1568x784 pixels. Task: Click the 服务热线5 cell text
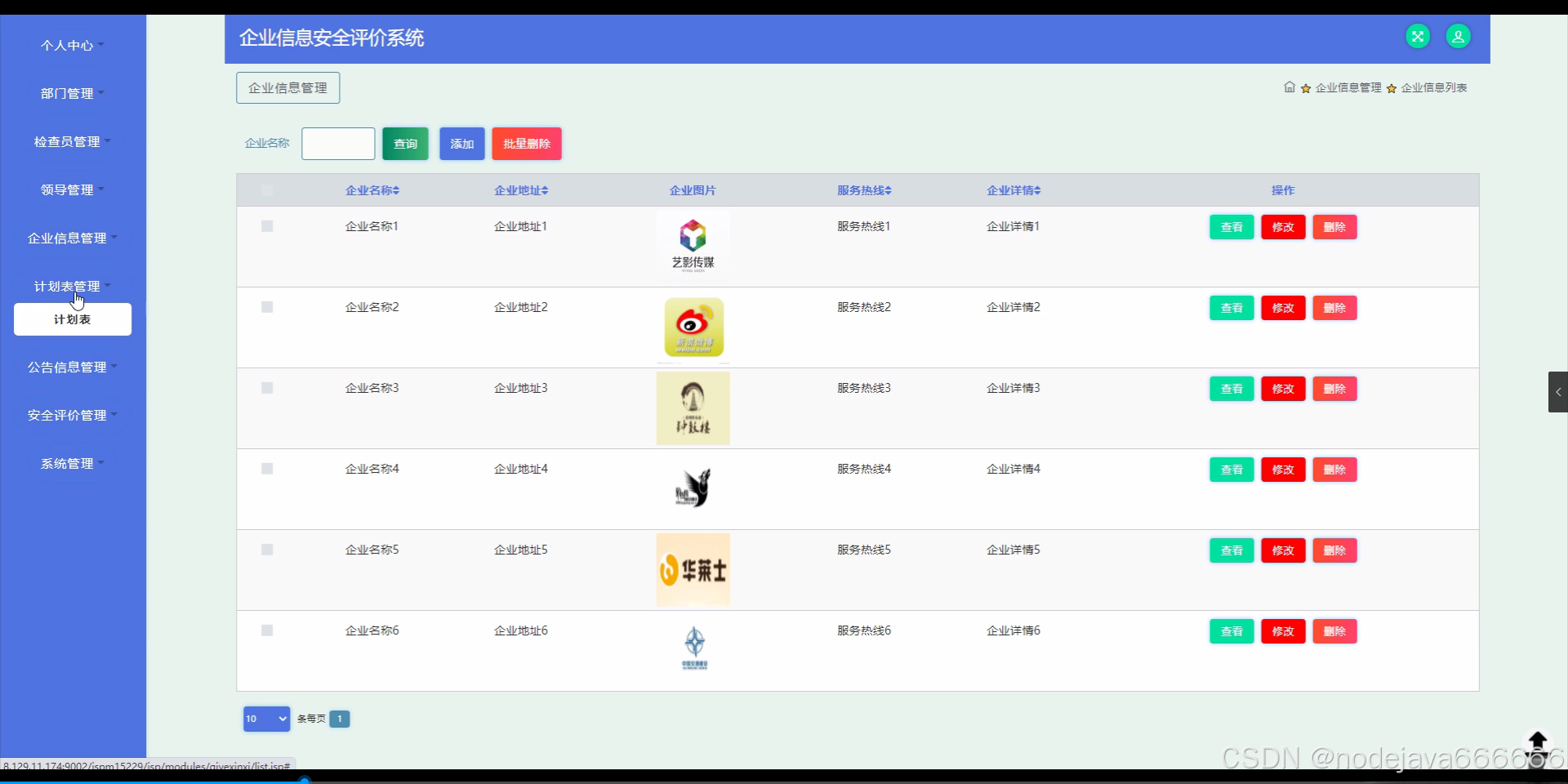click(864, 550)
